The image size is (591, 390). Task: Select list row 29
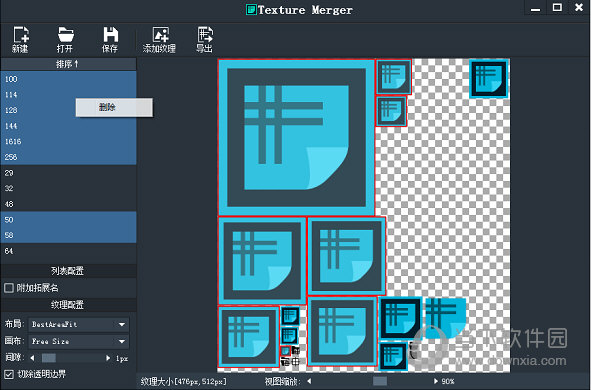tap(68, 173)
